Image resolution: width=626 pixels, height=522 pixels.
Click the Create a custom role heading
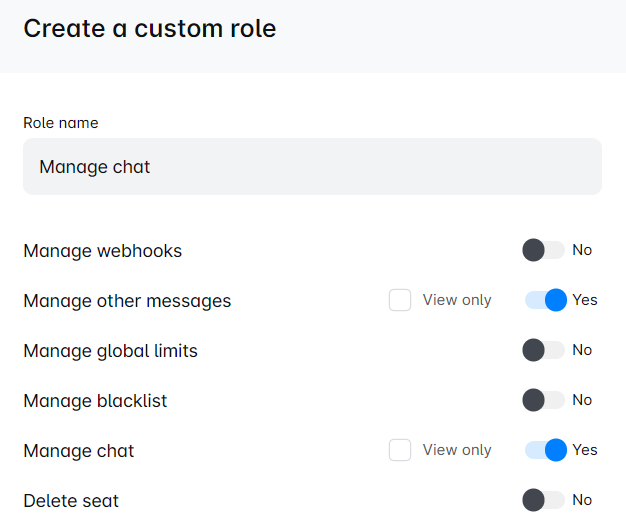point(150,29)
